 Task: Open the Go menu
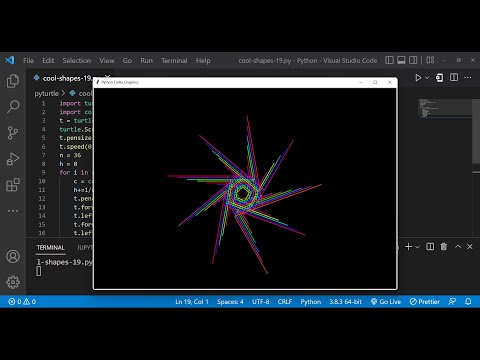(127, 61)
